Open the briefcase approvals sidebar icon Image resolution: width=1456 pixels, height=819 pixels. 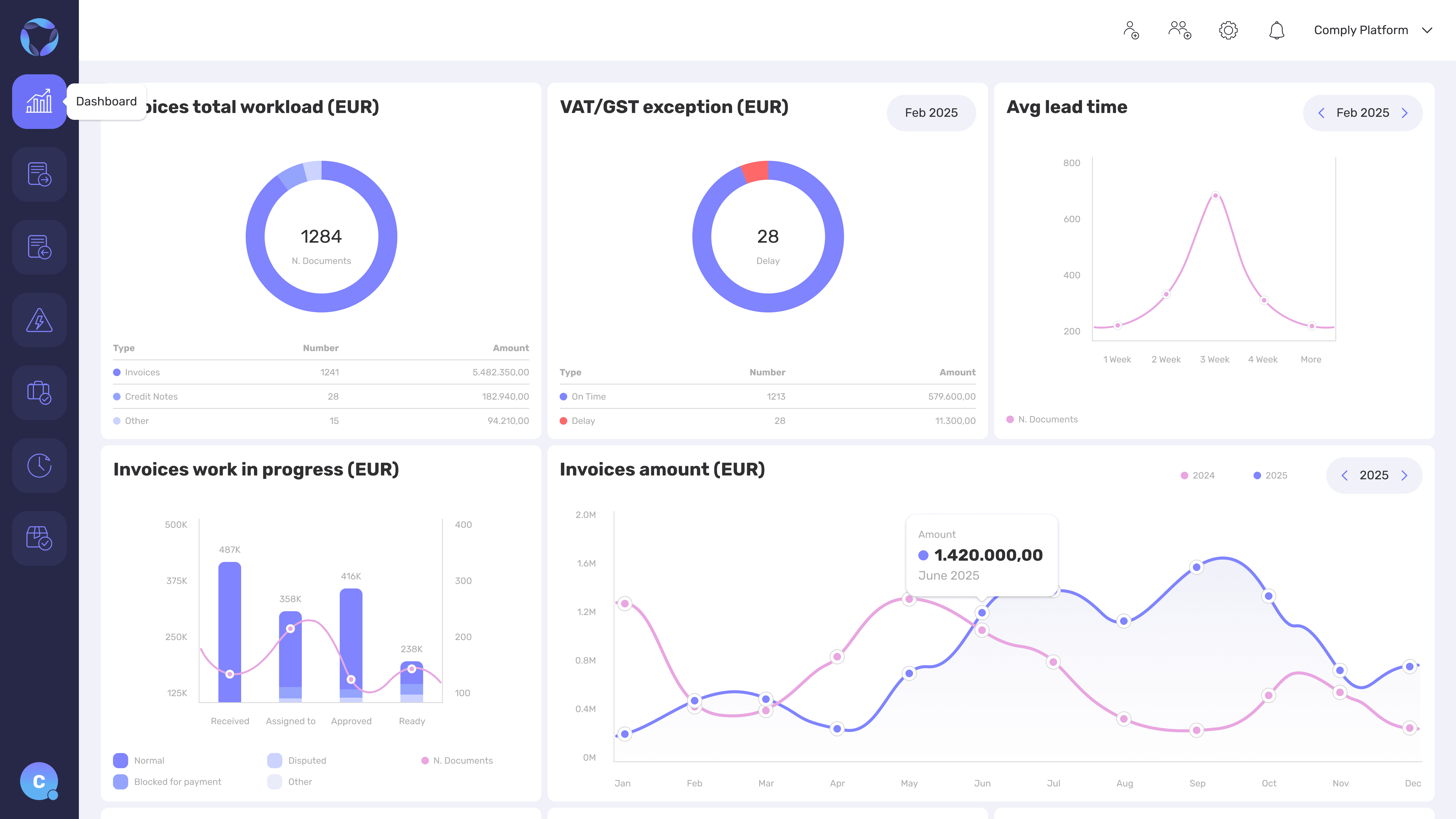click(39, 392)
